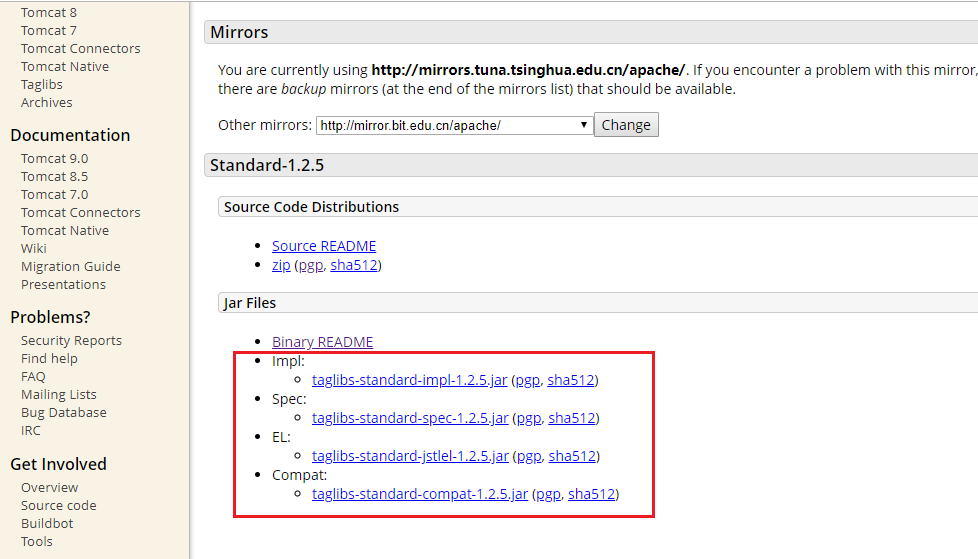Download taglibs-standard-spec-1.2.5.jar
The width and height of the screenshot is (978, 559).
click(x=410, y=418)
